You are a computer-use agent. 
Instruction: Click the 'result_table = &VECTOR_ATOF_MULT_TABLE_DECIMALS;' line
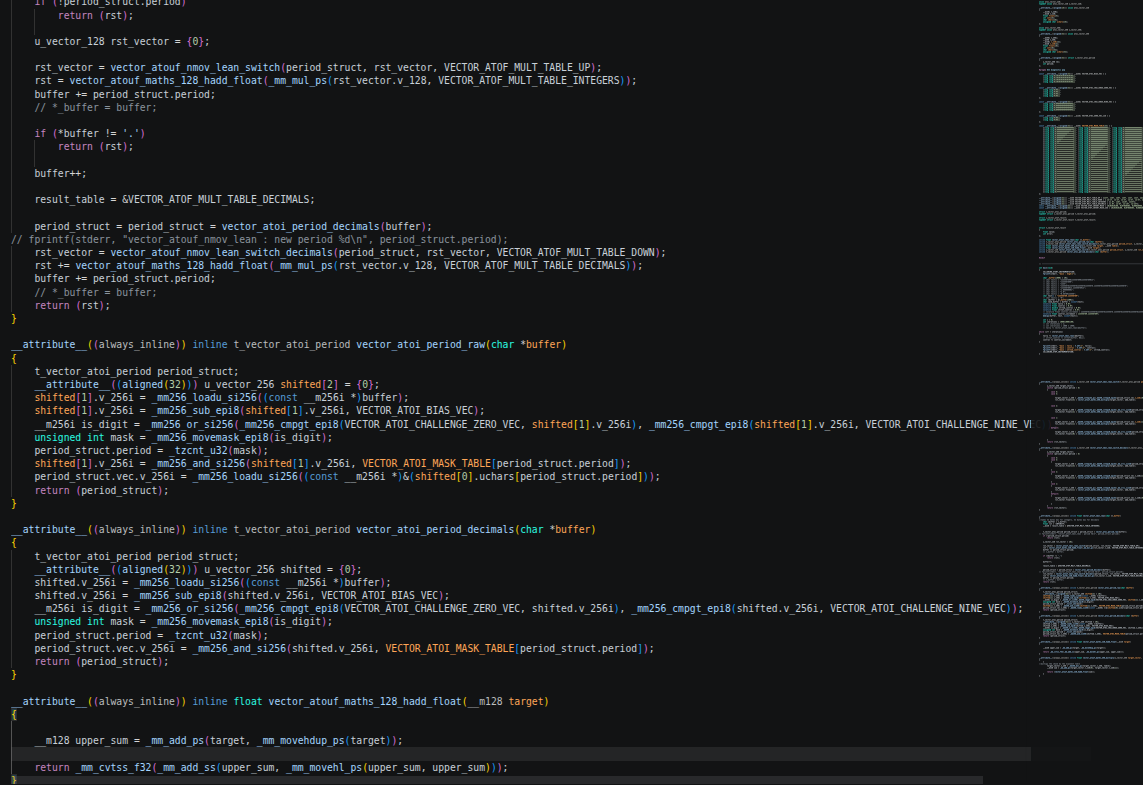(174, 199)
